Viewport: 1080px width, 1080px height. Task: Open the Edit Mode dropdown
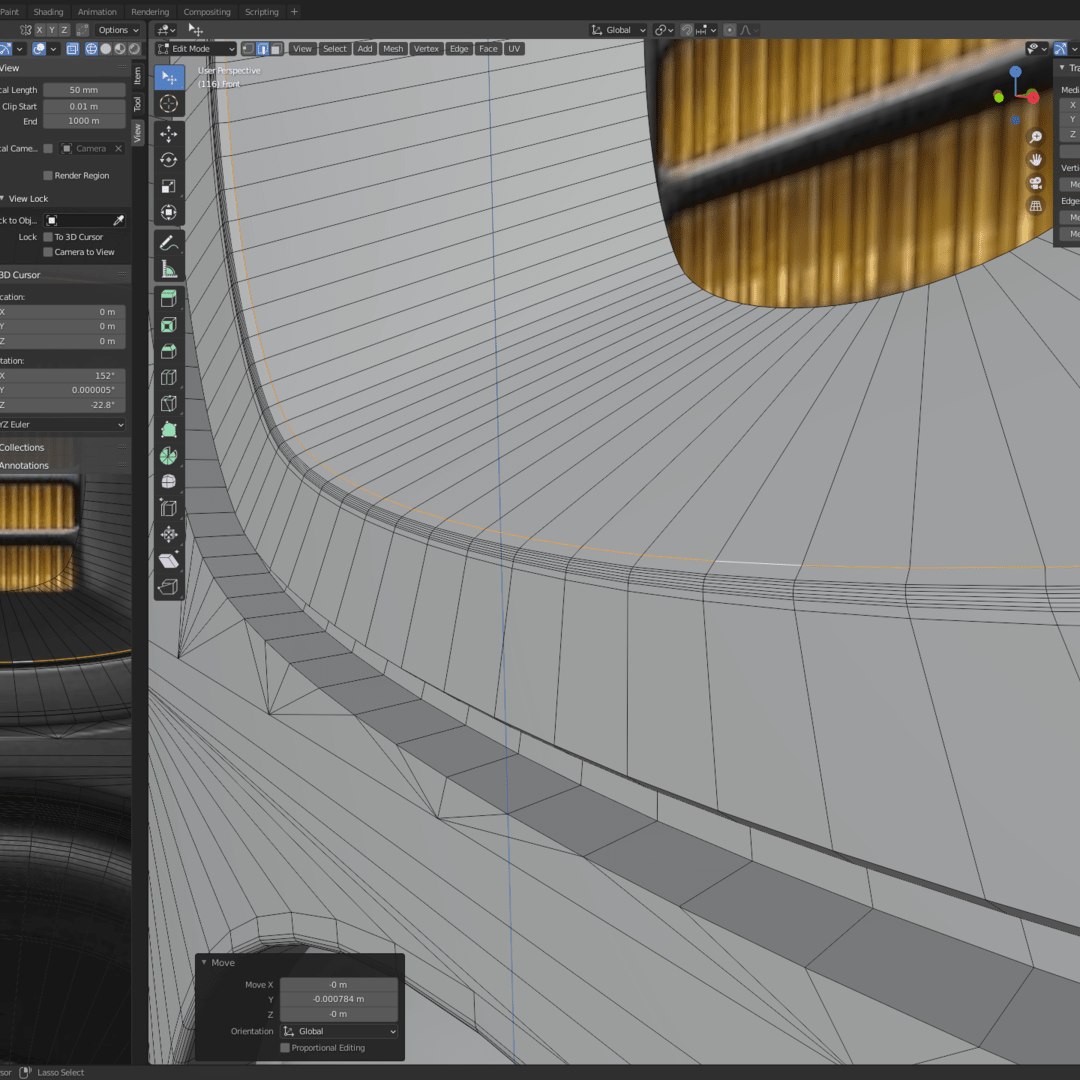click(x=197, y=49)
